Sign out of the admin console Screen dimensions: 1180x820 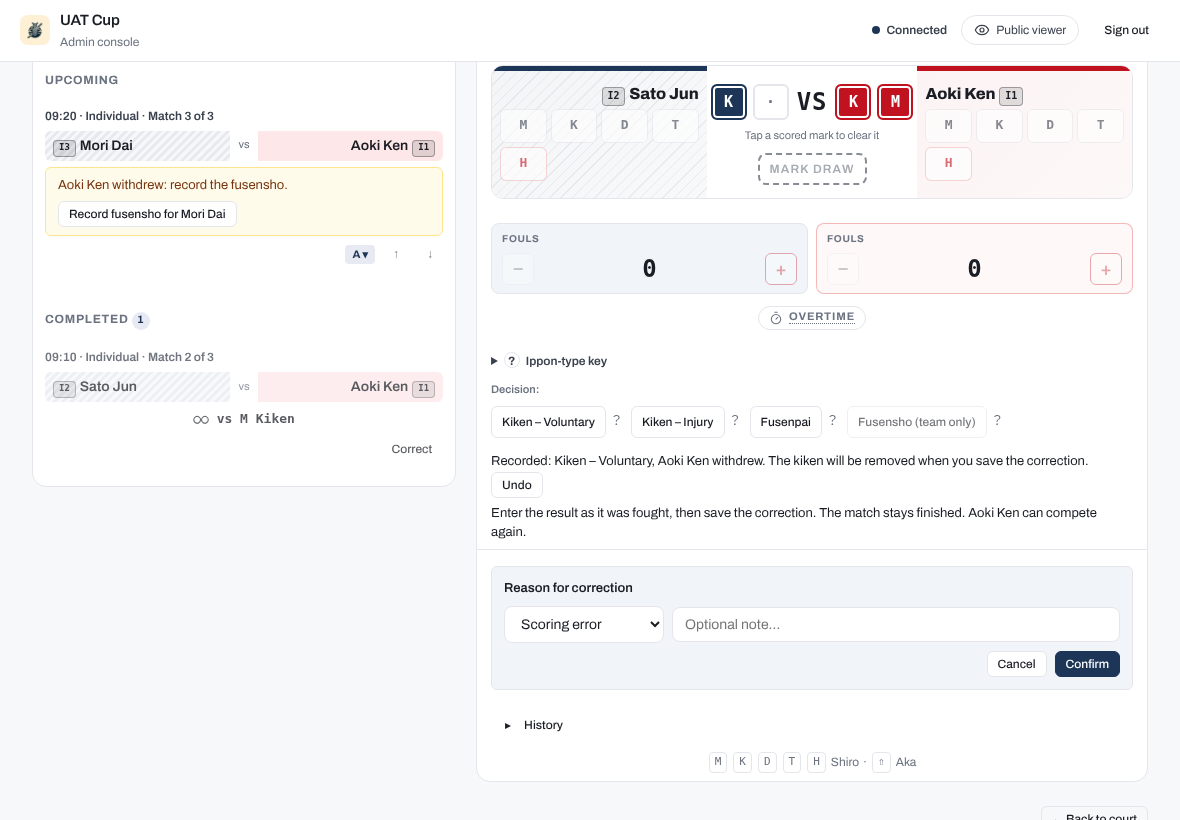[1126, 30]
